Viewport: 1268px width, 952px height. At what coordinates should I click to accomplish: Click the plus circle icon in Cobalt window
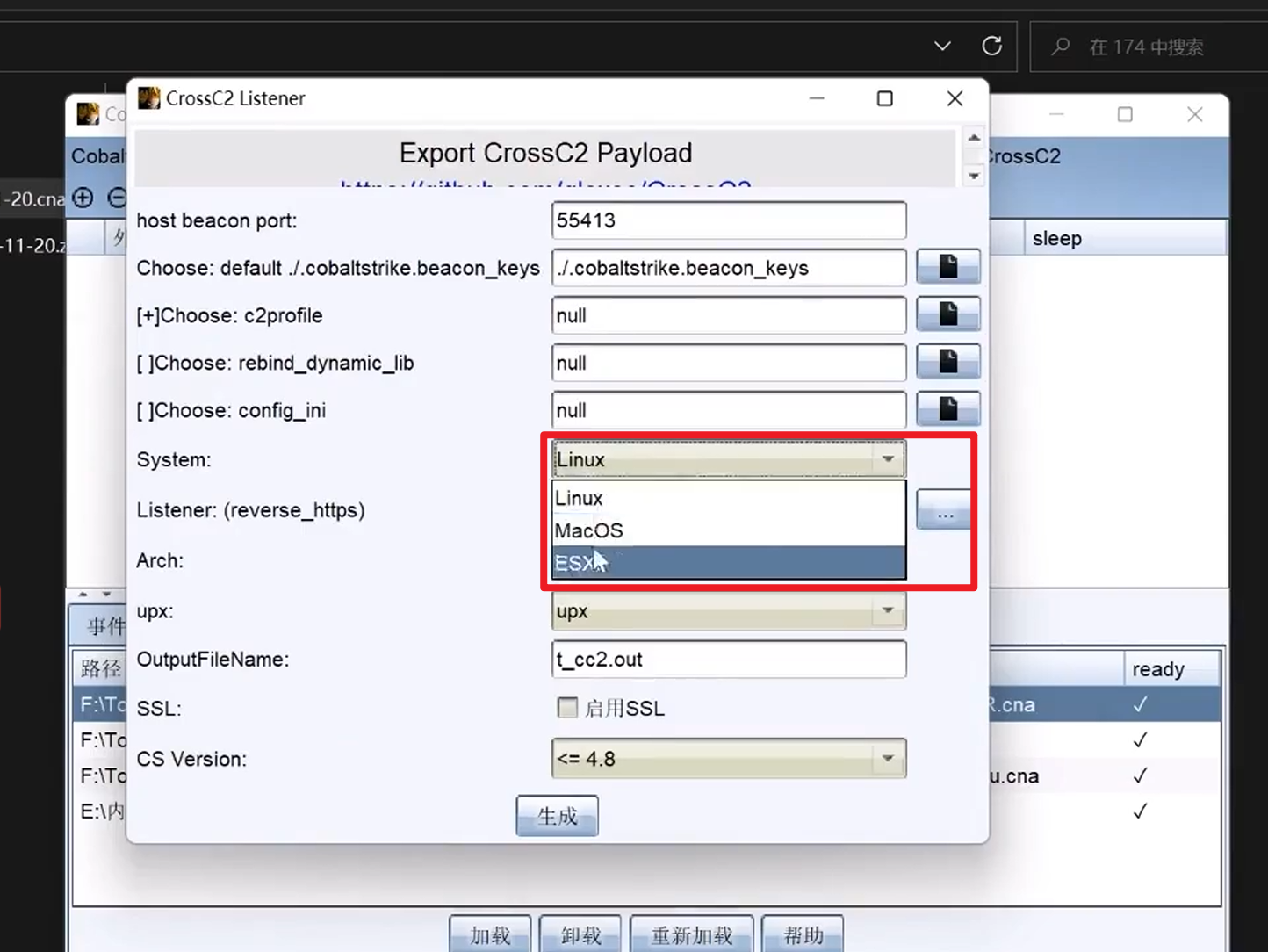click(x=83, y=198)
